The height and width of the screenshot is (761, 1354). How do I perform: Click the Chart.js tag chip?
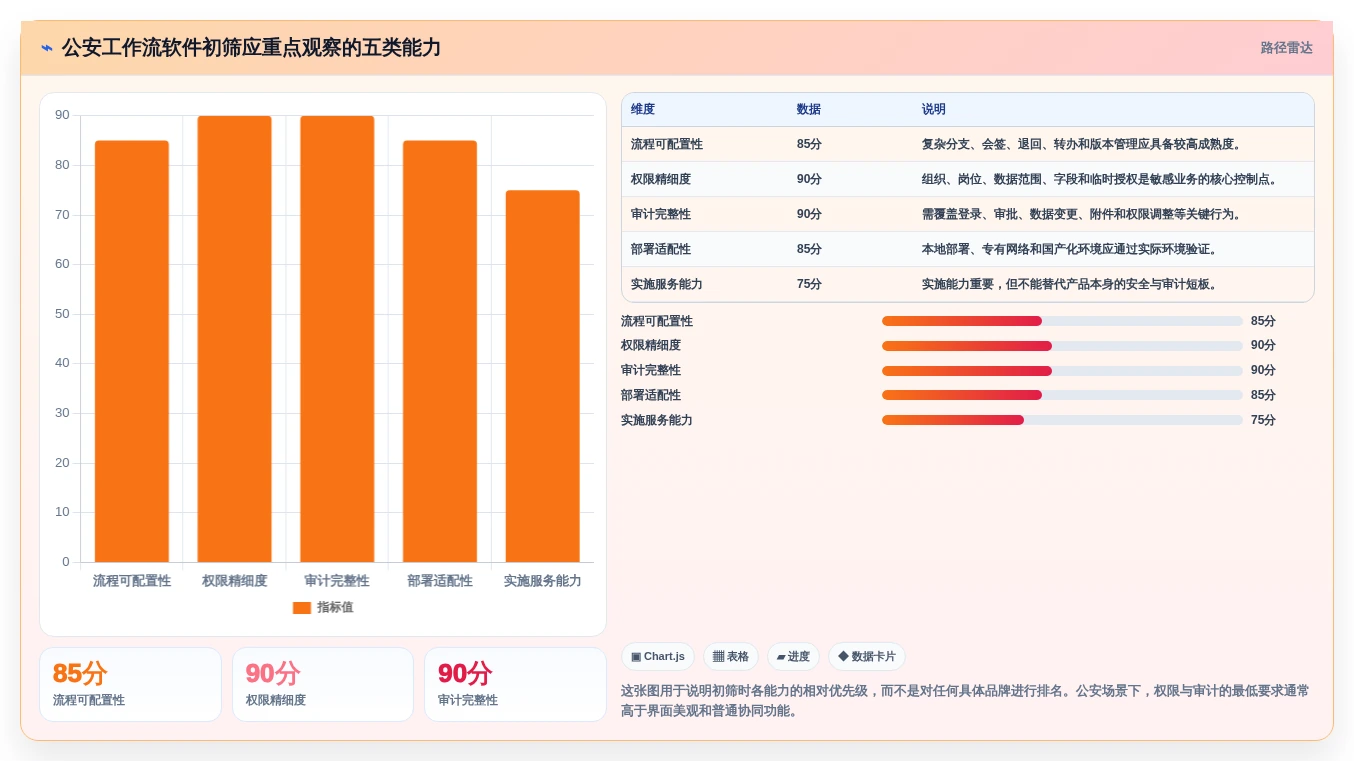(658, 657)
